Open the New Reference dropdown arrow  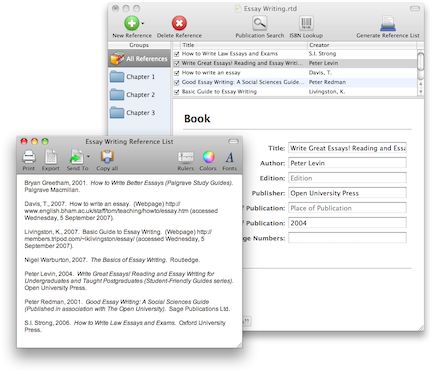click(x=143, y=24)
